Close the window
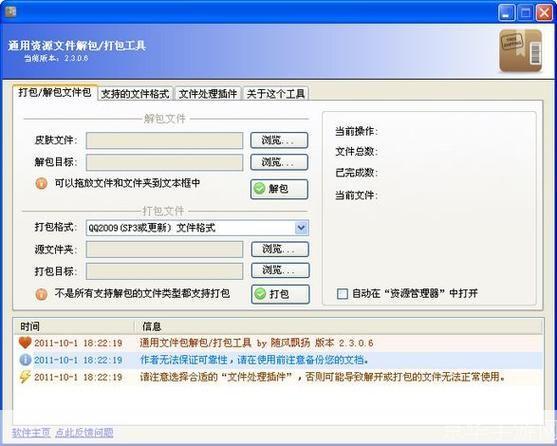Viewport: 557px width, 446px height. pyautogui.click(x=544, y=13)
